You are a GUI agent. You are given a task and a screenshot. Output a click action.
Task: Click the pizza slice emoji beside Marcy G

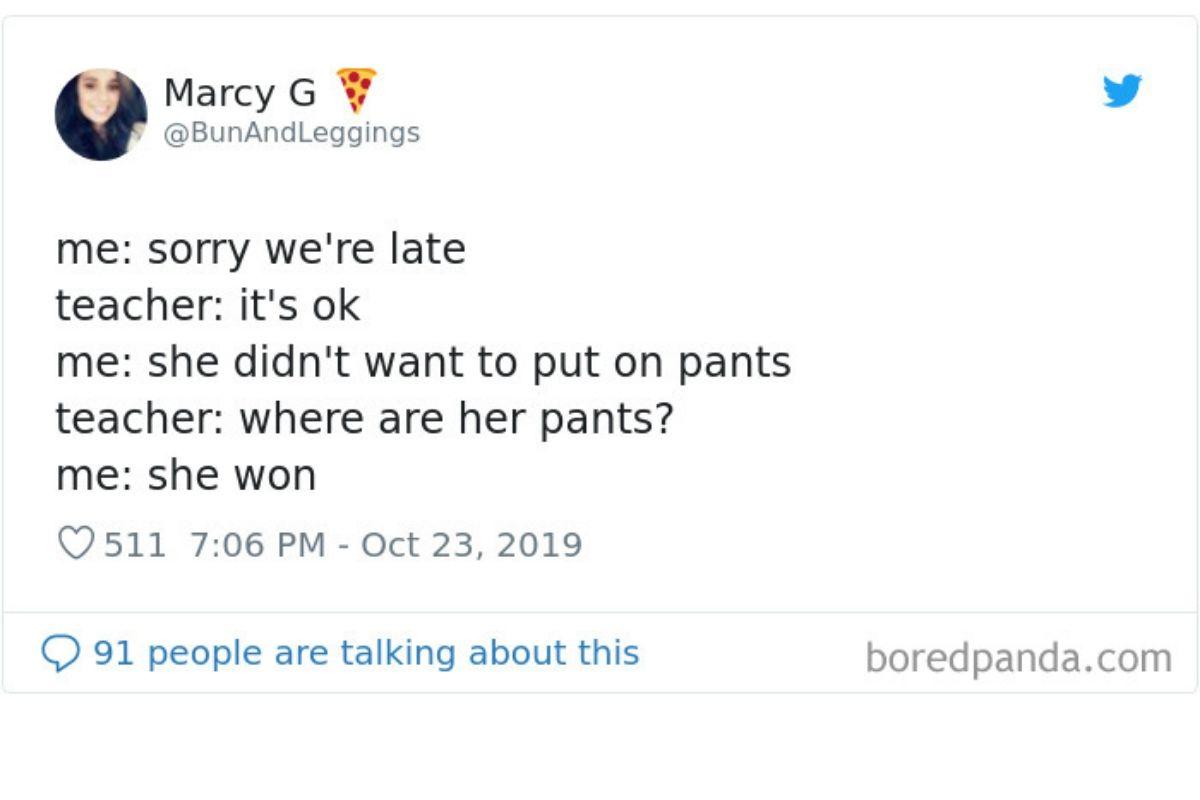pos(356,90)
